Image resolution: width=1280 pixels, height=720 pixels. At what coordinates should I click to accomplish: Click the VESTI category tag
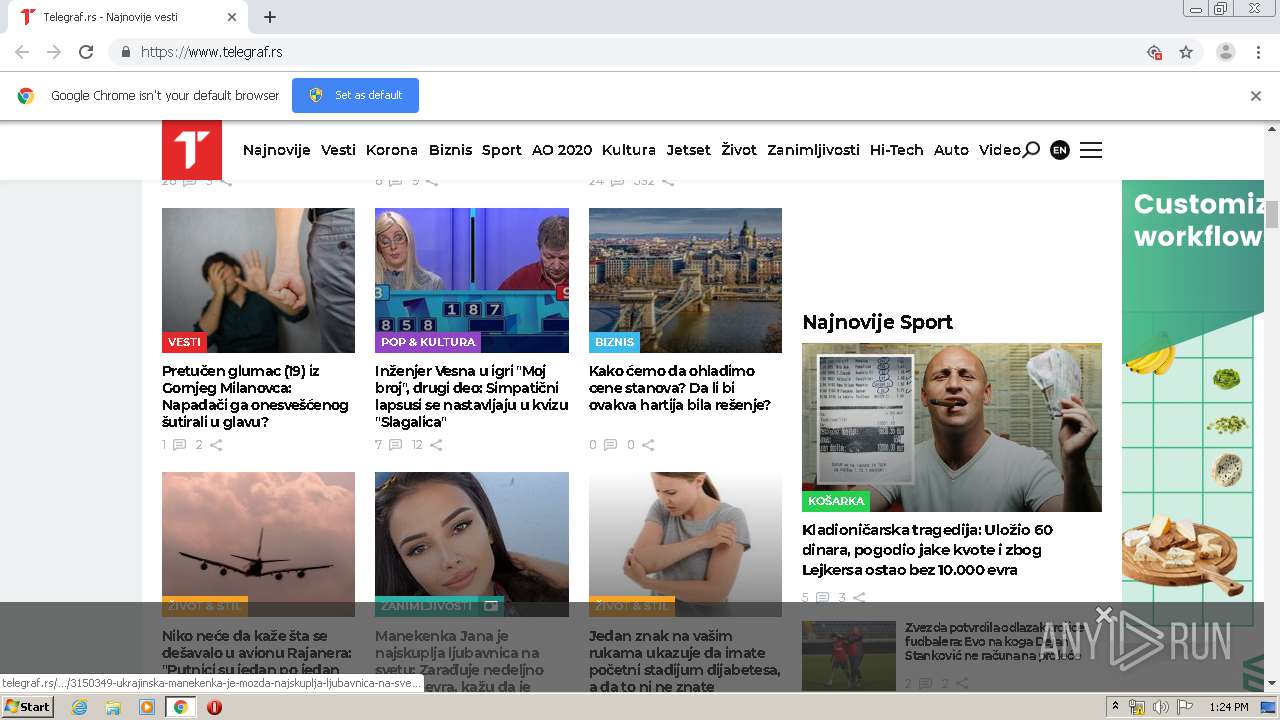point(184,342)
